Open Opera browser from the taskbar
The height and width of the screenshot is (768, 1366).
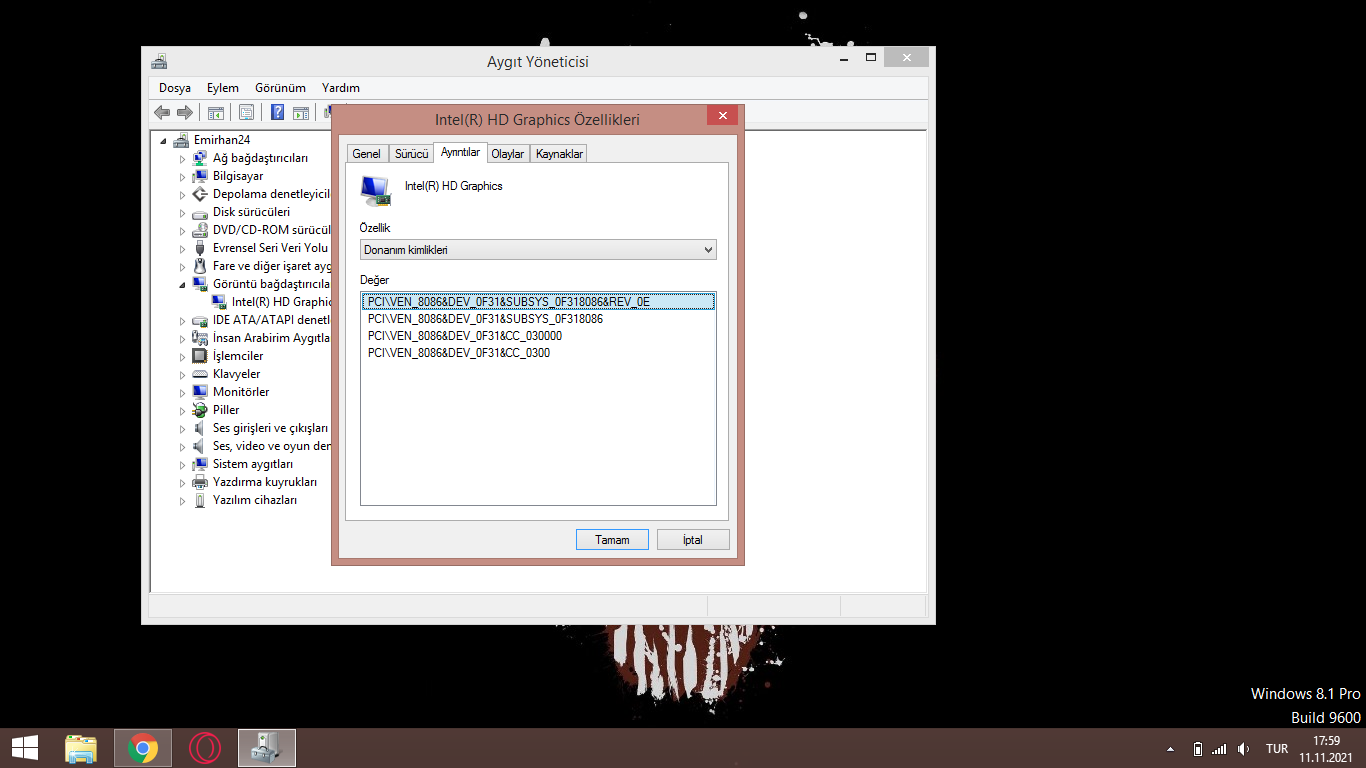205,748
